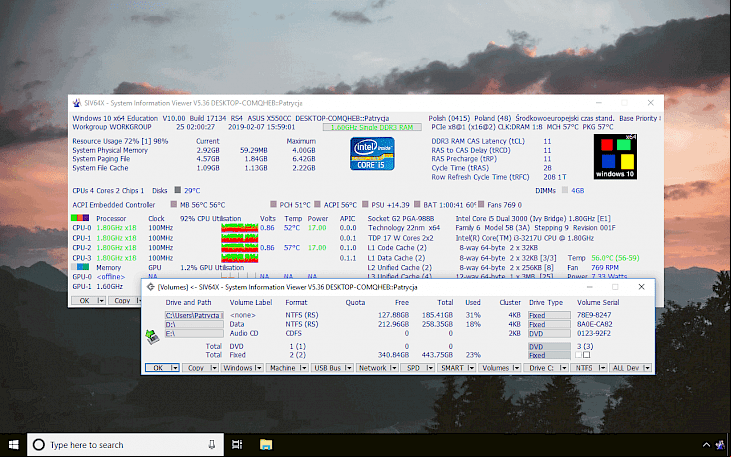Click inside the Type here to search box

[x=126, y=445]
